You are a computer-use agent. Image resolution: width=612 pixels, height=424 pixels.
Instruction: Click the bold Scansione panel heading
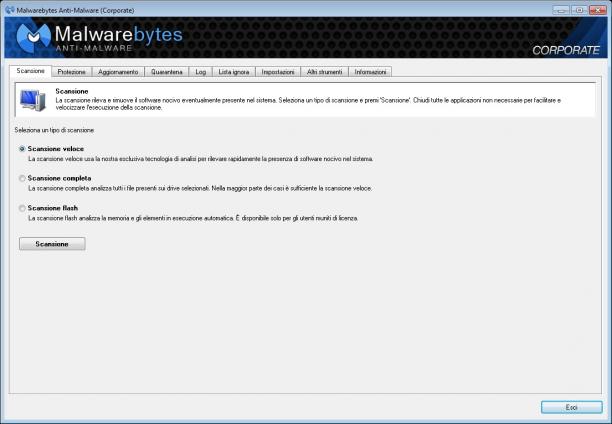pos(72,91)
